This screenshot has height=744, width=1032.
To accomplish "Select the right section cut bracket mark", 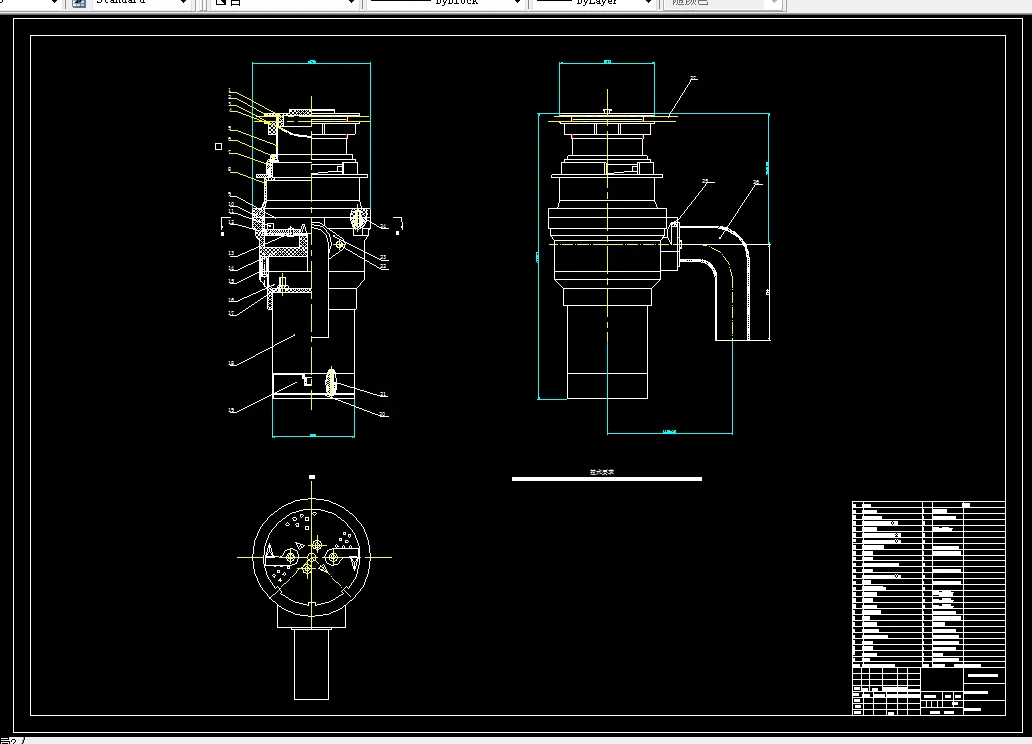I will click(398, 225).
